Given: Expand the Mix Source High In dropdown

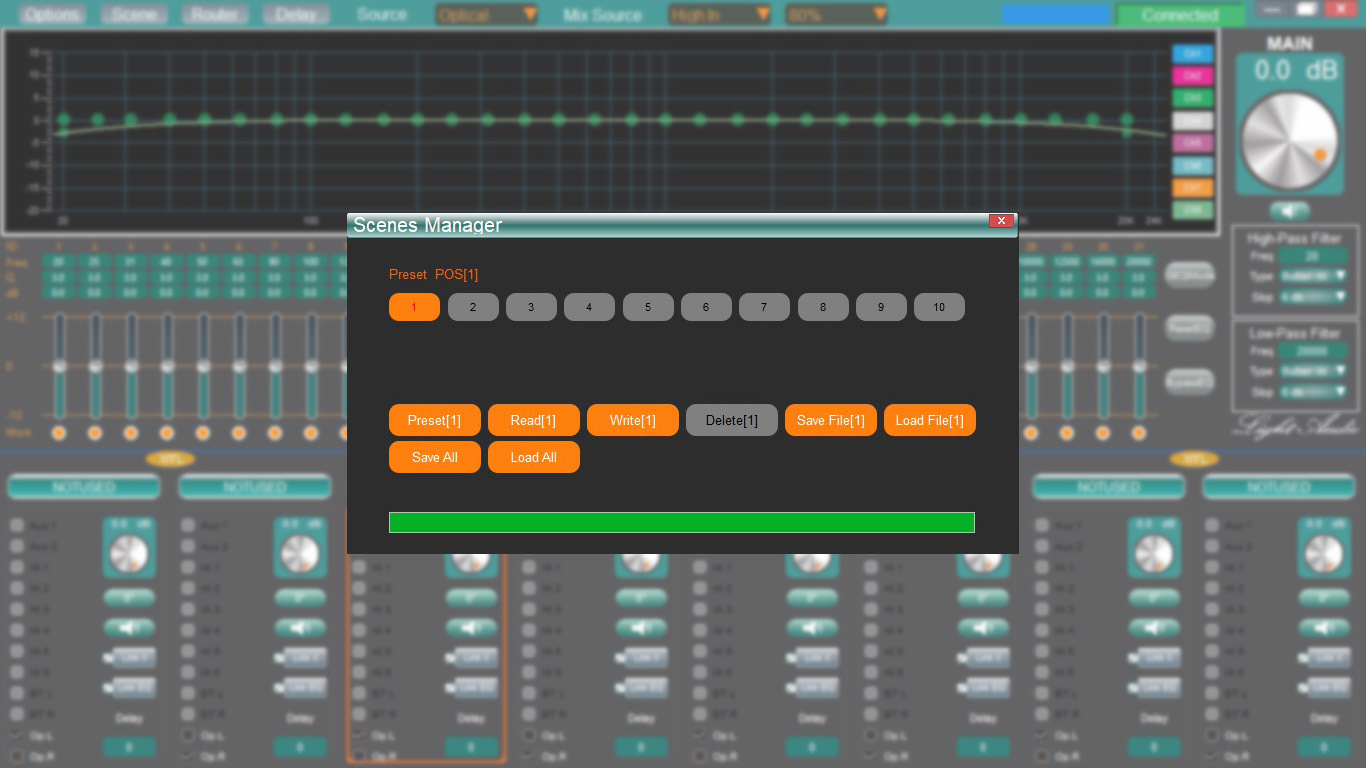Looking at the screenshot, I should (720, 15).
